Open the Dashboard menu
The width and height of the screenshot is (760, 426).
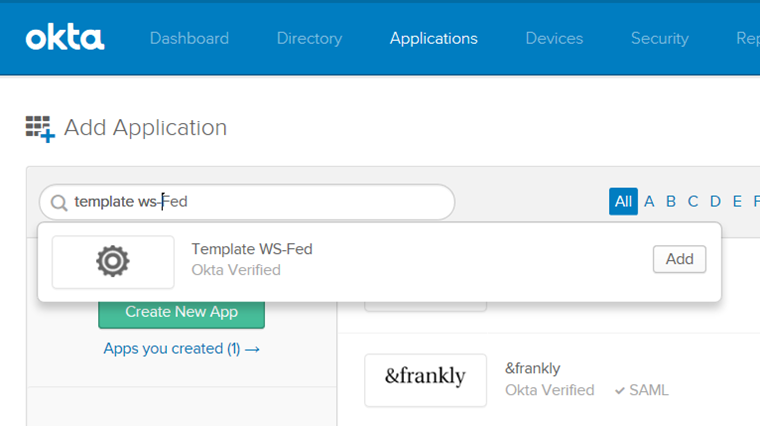click(x=189, y=38)
